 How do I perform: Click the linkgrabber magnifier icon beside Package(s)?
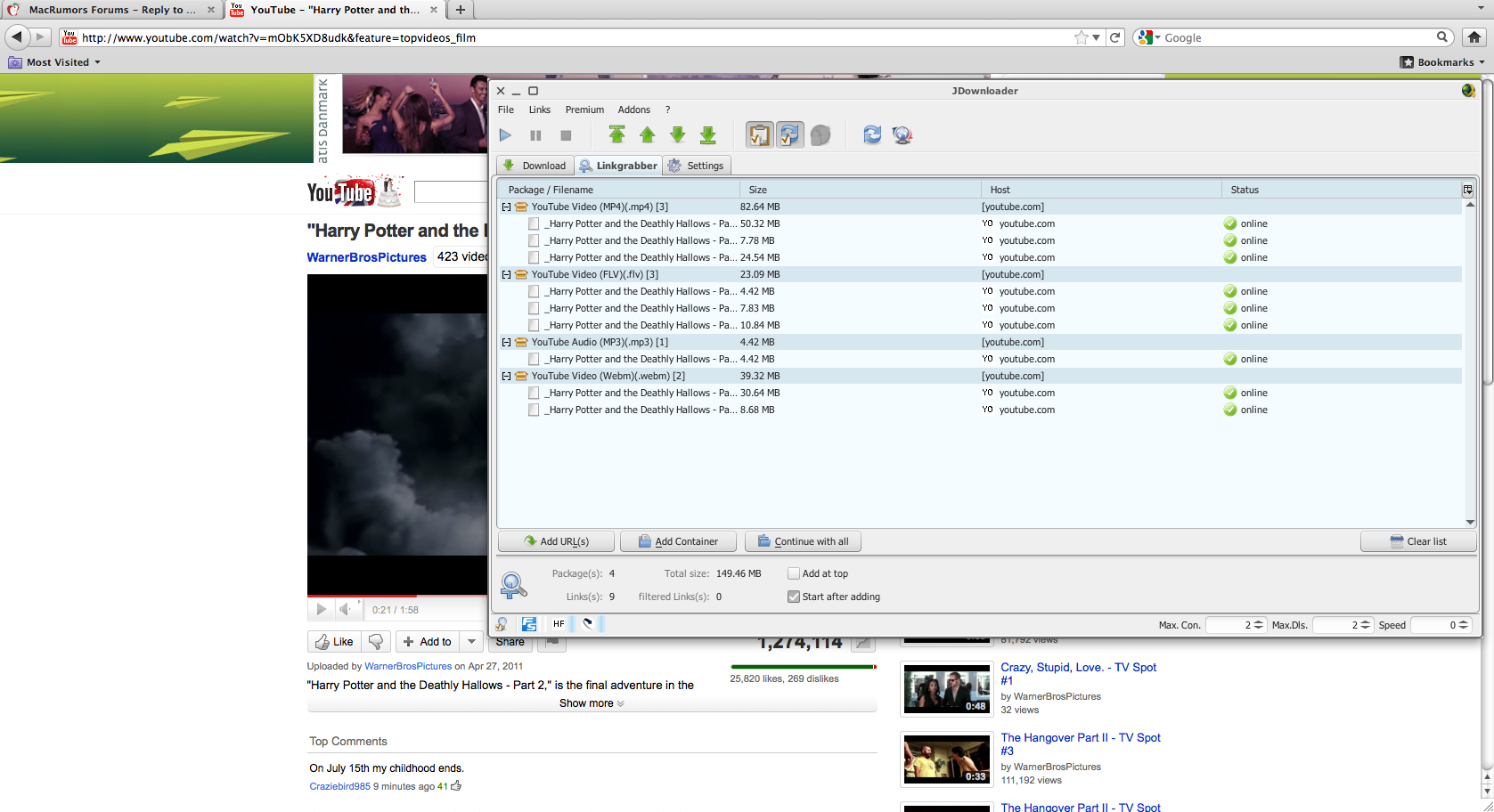pos(513,585)
